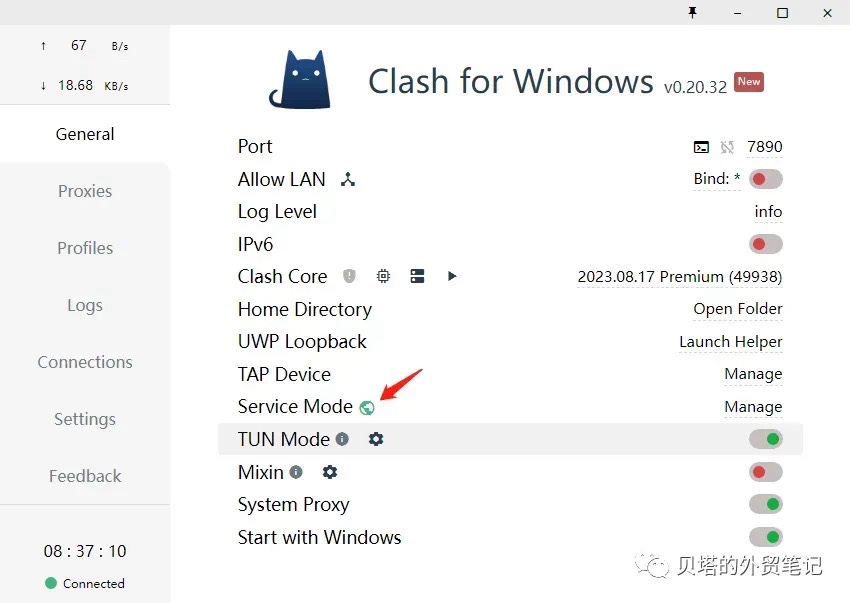Image resolution: width=850 pixels, height=603 pixels.
Task: Open TUN Mode gear settings
Action: 376,439
